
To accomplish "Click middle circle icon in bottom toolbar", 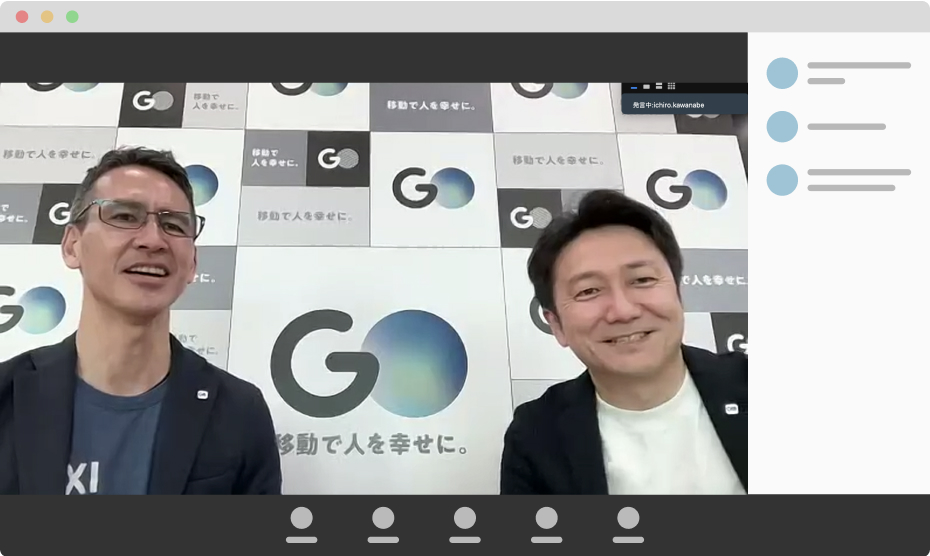I will 465,518.
